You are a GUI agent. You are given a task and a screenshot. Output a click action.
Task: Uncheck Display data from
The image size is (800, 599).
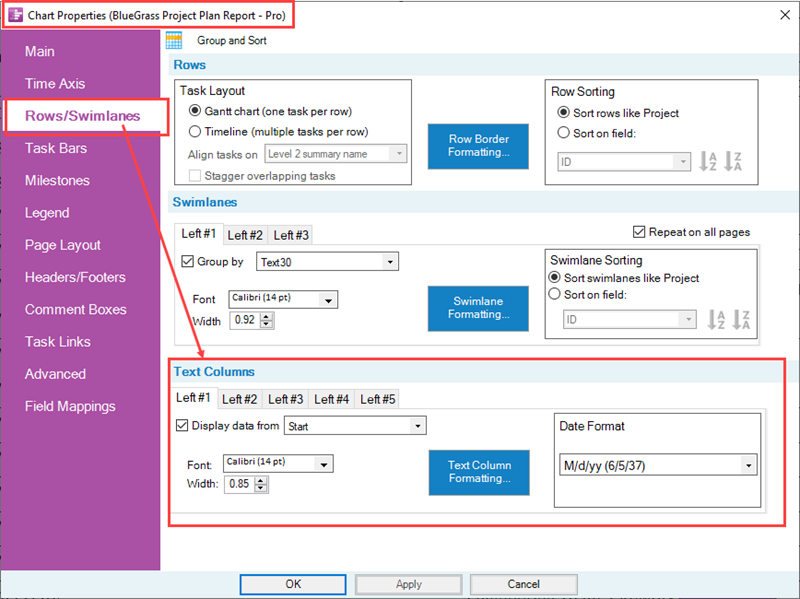pyautogui.click(x=182, y=425)
